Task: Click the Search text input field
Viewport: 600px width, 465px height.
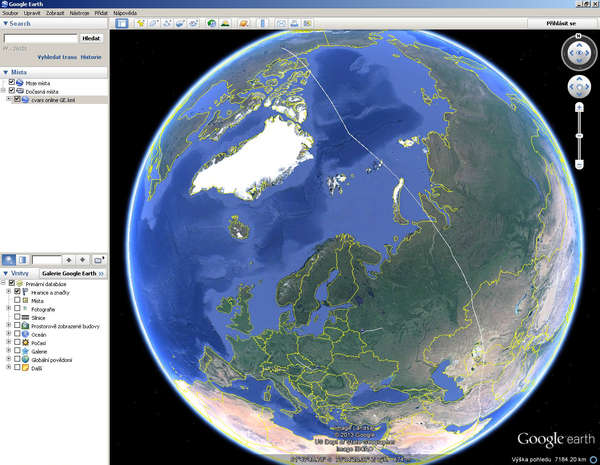Action: pos(41,38)
